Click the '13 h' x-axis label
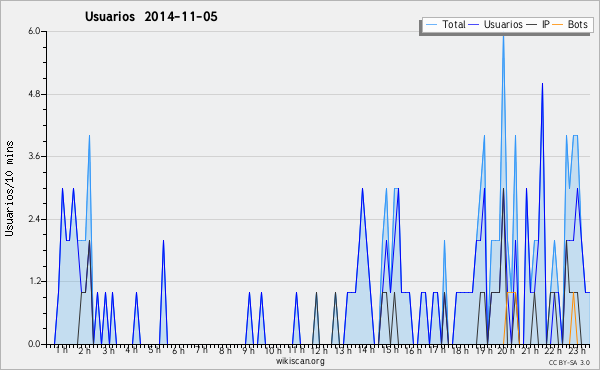 pos(343,350)
